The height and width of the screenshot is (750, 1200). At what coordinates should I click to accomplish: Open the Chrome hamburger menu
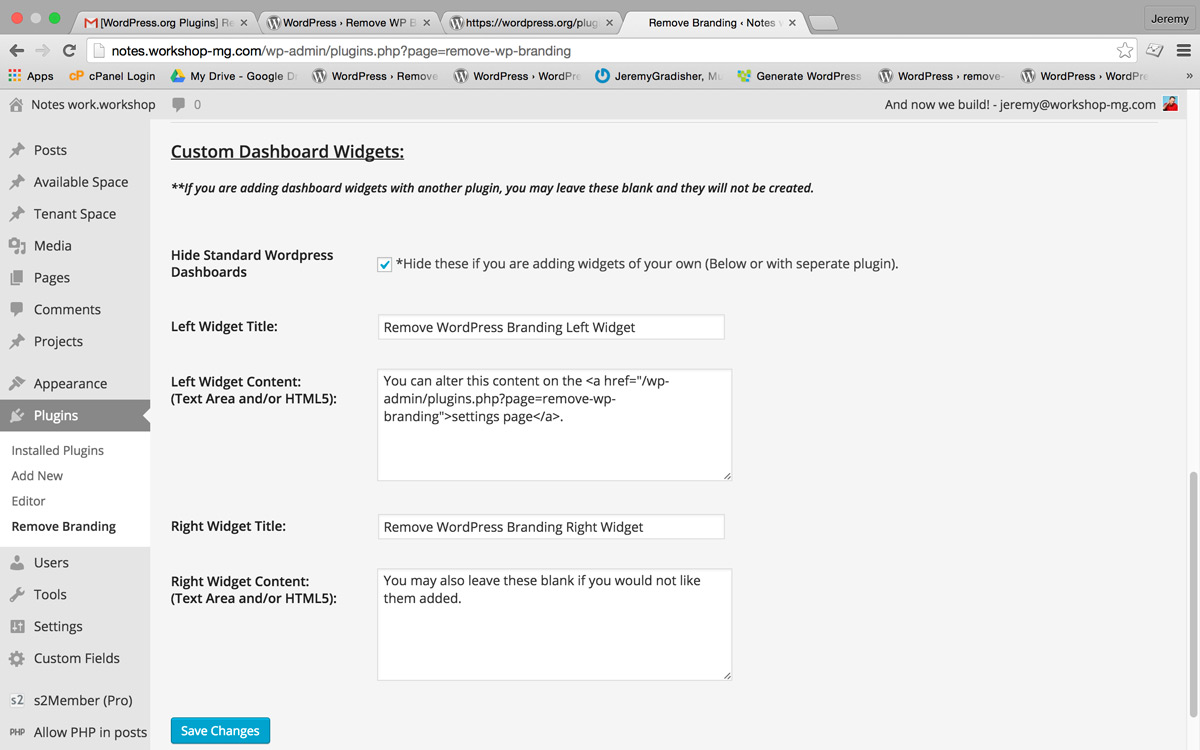(1184, 50)
